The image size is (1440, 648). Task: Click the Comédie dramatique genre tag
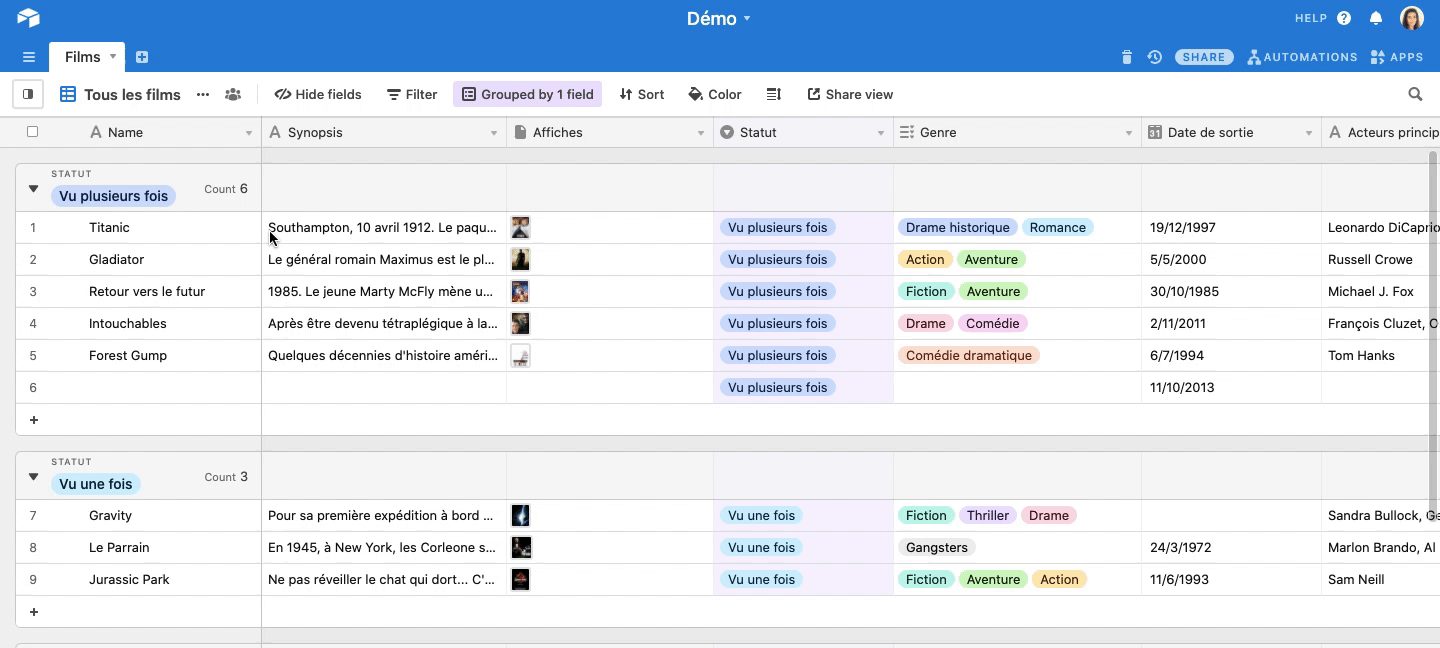[x=968, y=355]
